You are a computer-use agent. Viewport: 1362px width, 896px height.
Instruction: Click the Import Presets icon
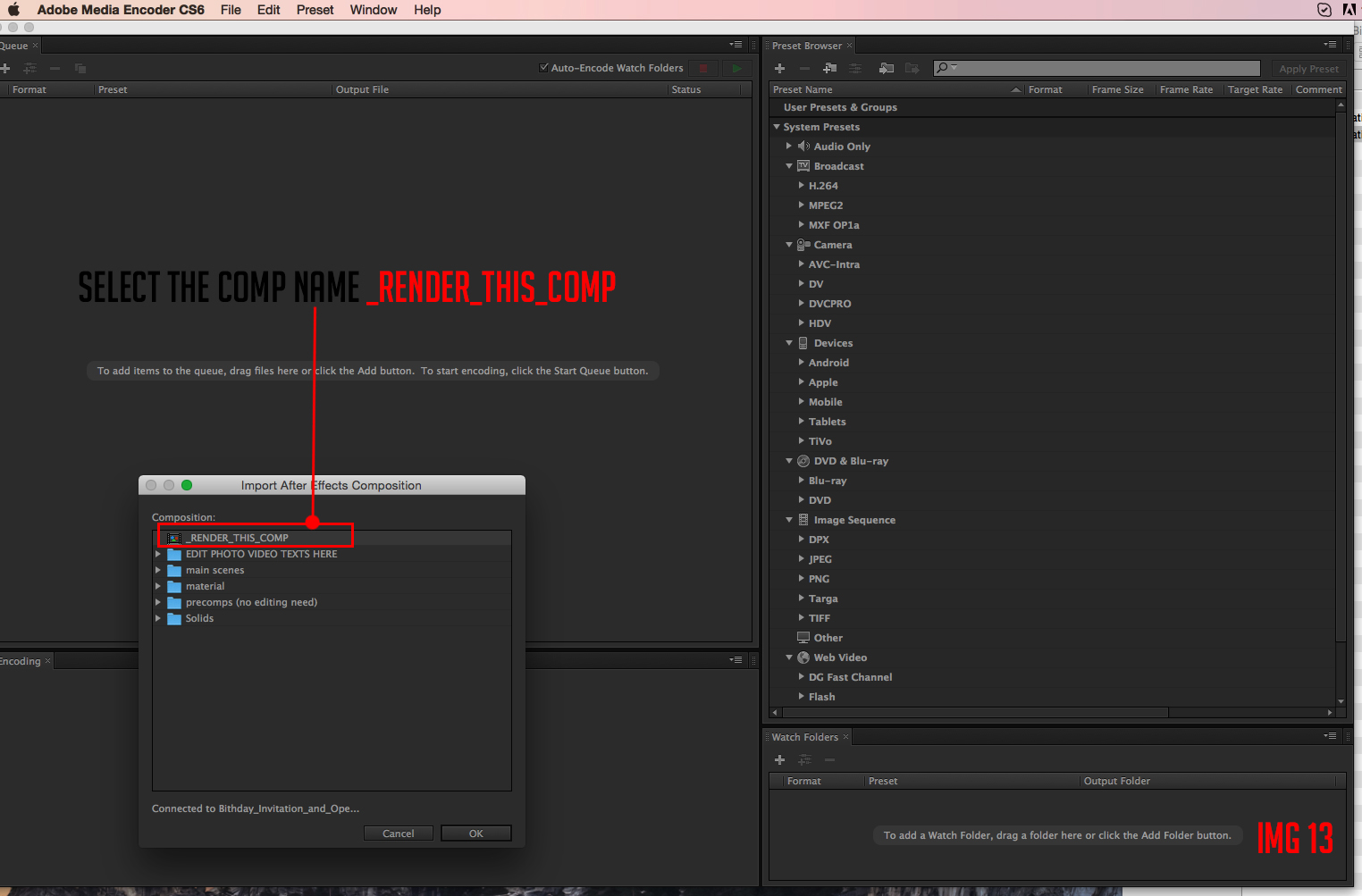coord(886,69)
